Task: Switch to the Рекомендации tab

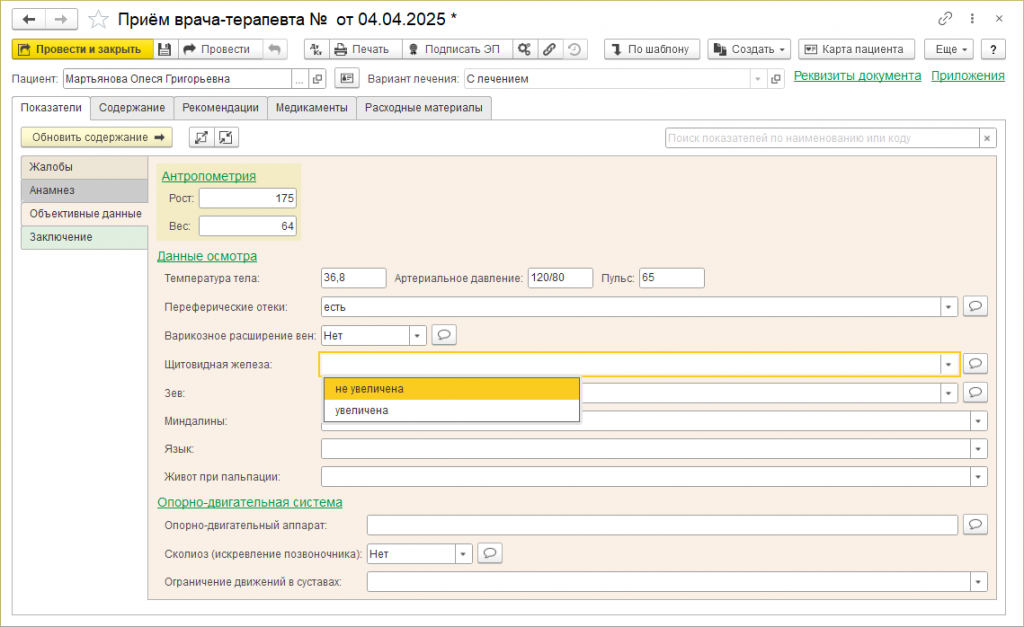Action: click(x=220, y=108)
